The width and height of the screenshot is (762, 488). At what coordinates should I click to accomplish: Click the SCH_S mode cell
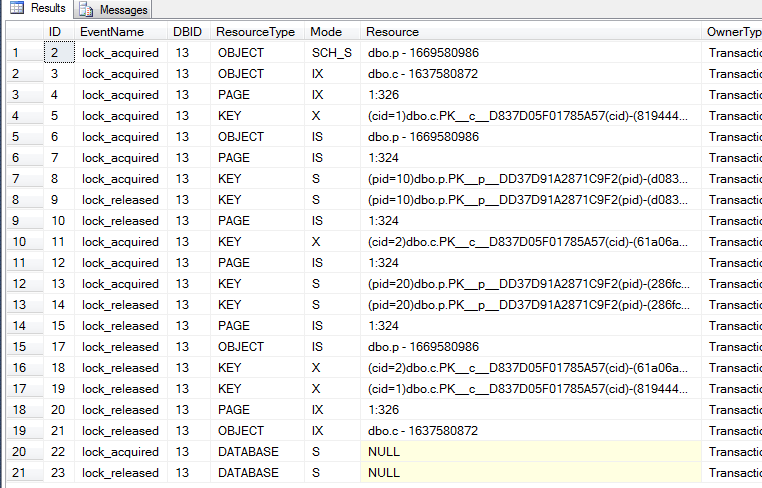click(x=331, y=53)
